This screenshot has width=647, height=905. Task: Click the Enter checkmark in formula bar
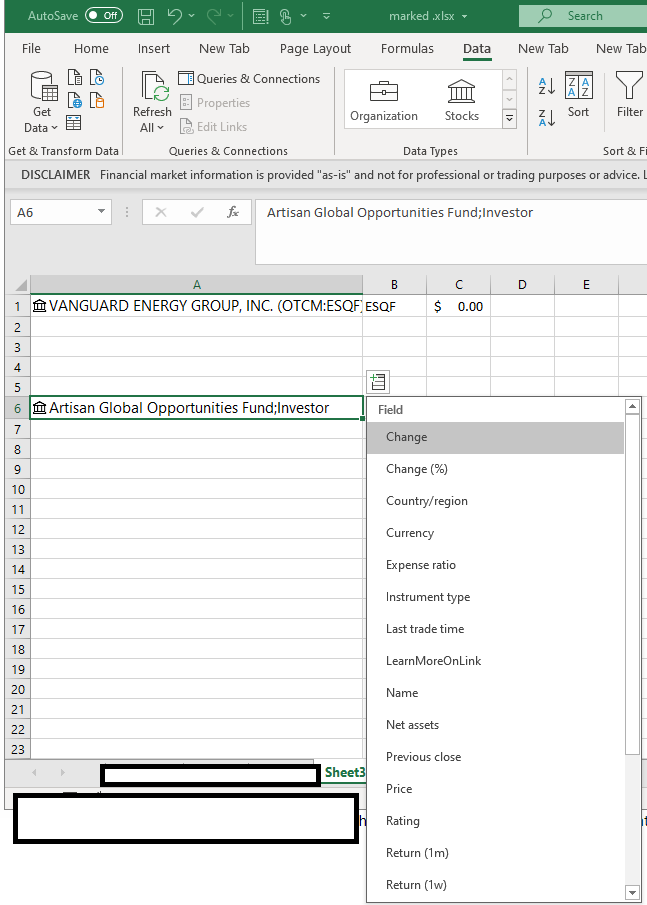click(197, 212)
